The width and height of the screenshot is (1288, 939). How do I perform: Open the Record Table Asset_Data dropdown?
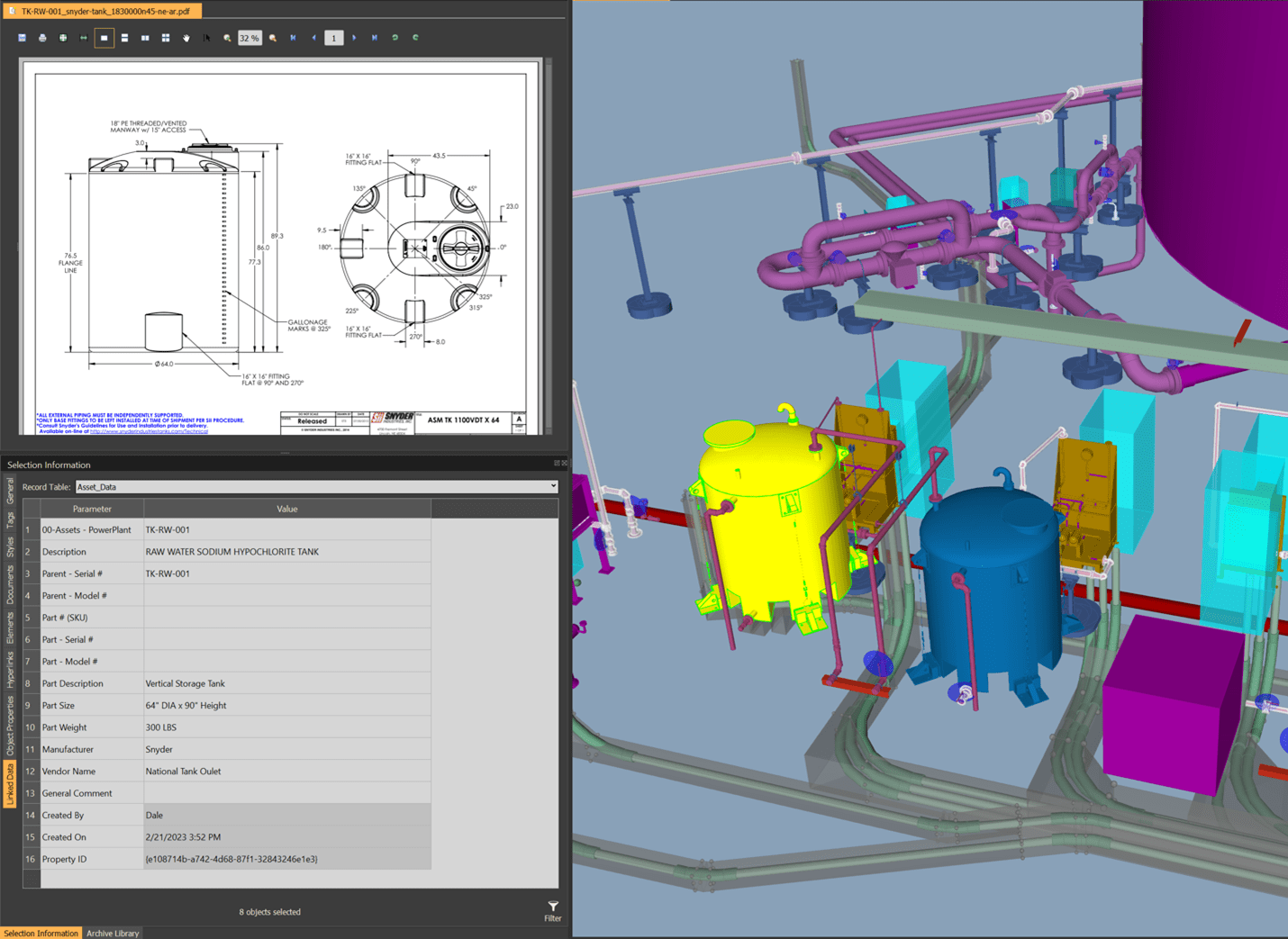point(316,487)
